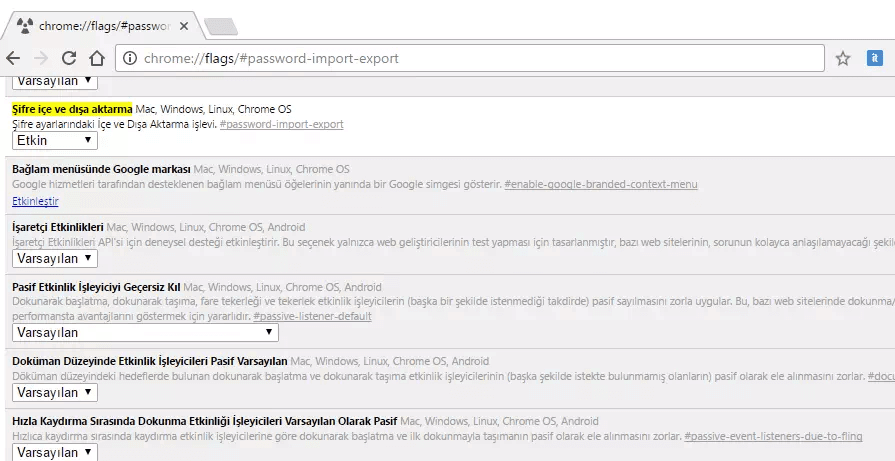Click the Pasif Etkinlik İşleyiciyi Geçersiz Kıl heading
Image resolution: width=895 pixels, height=461 pixels.
point(96,287)
